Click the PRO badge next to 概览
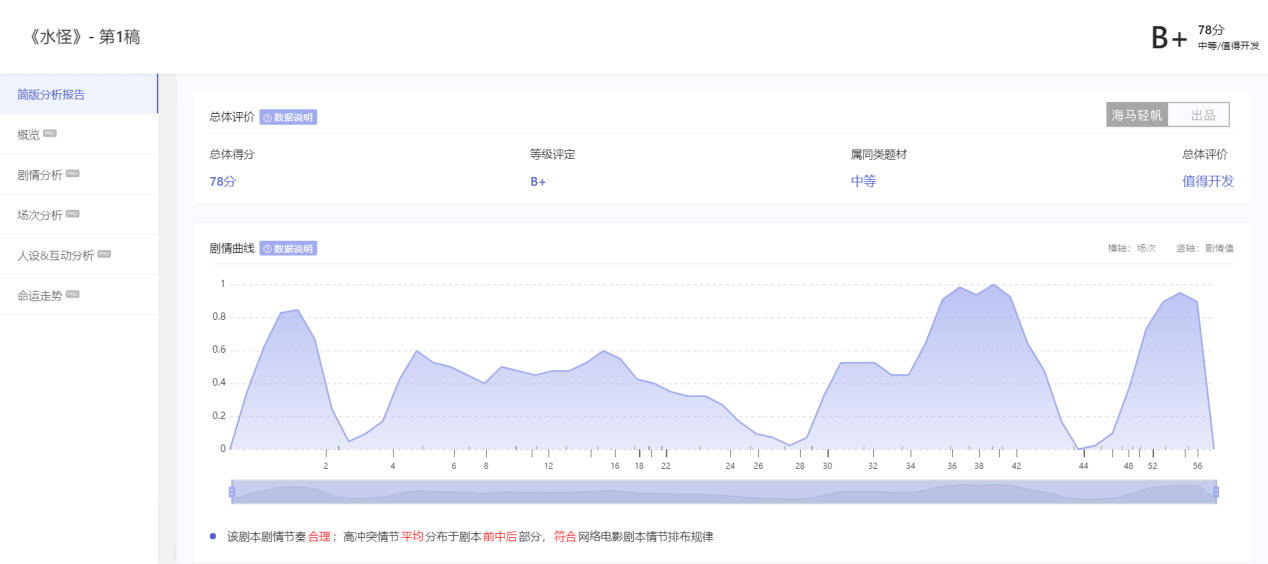1268x564 pixels. (x=50, y=133)
